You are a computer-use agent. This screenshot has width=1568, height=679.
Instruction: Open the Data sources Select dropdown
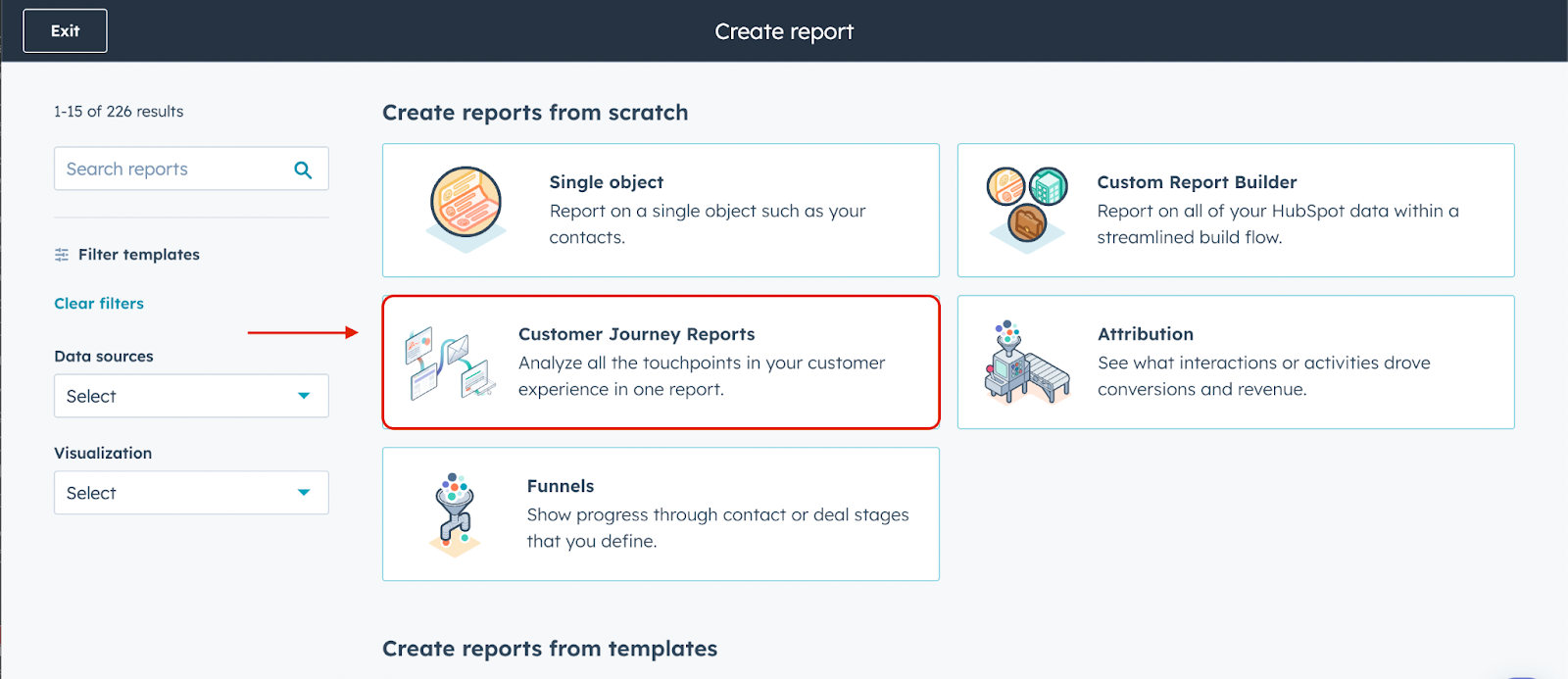(x=190, y=396)
